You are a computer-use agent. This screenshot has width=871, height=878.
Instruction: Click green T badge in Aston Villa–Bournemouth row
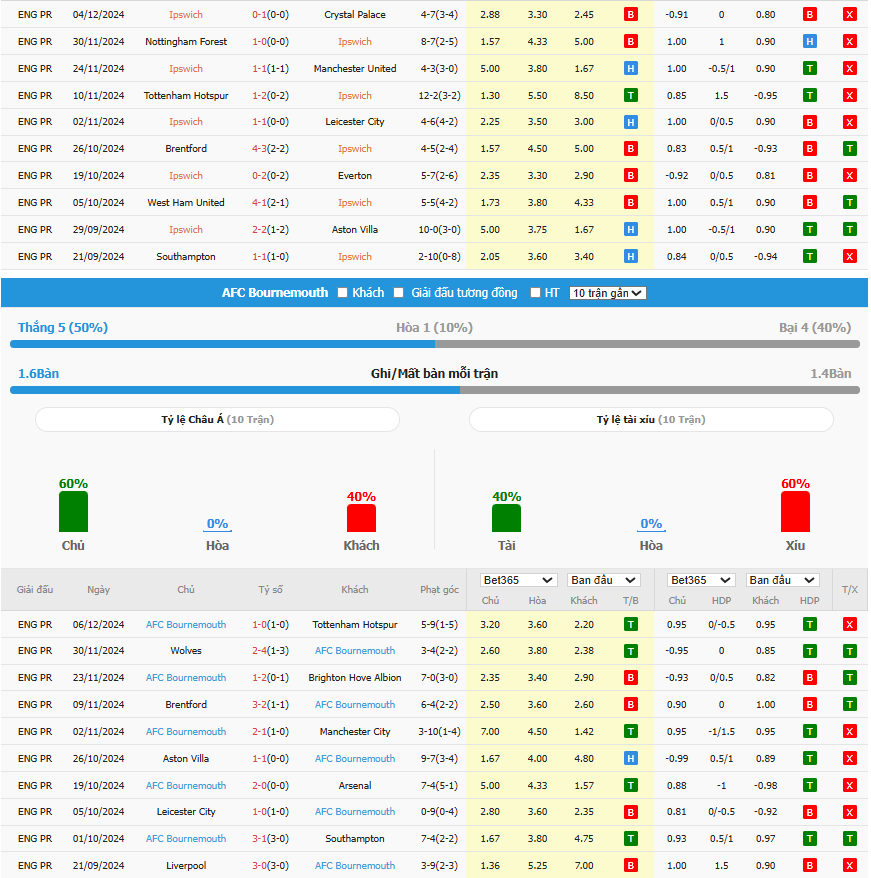tap(809, 758)
